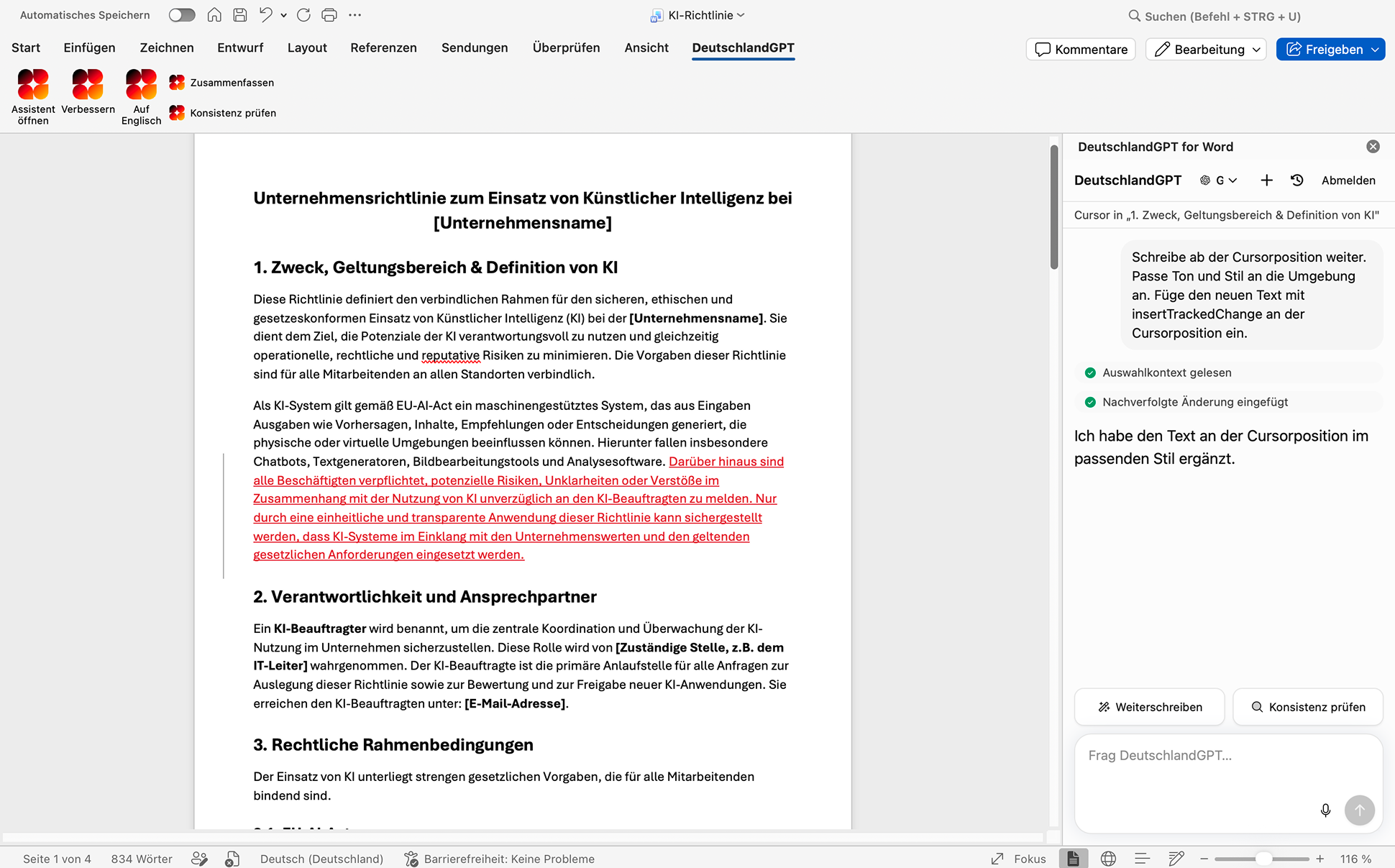Open chat history in DeutschlandGPT panel

[x=1297, y=181]
